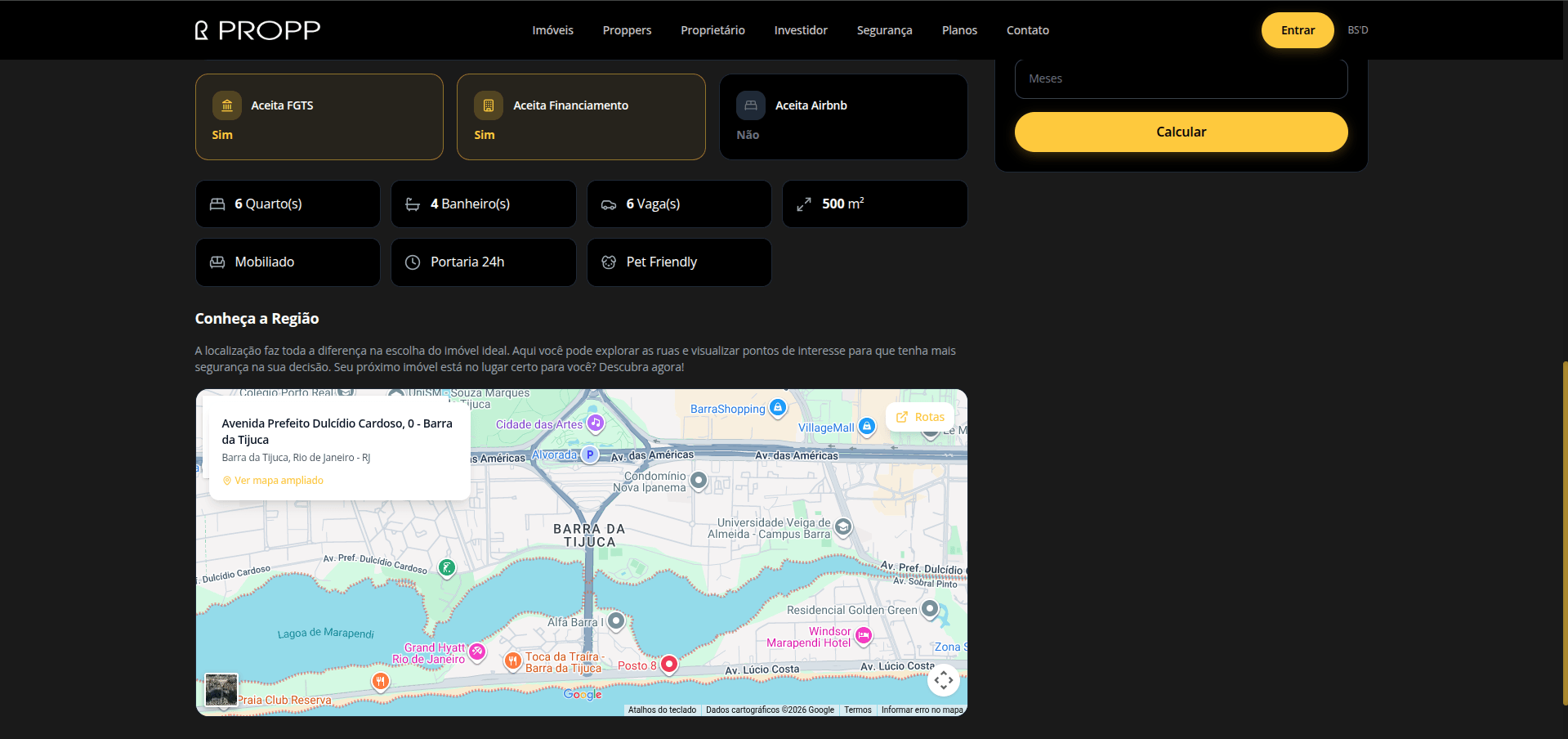Click the map camera controls button
This screenshot has height=739, width=1568.
pyautogui.click(x=944, y=680)
